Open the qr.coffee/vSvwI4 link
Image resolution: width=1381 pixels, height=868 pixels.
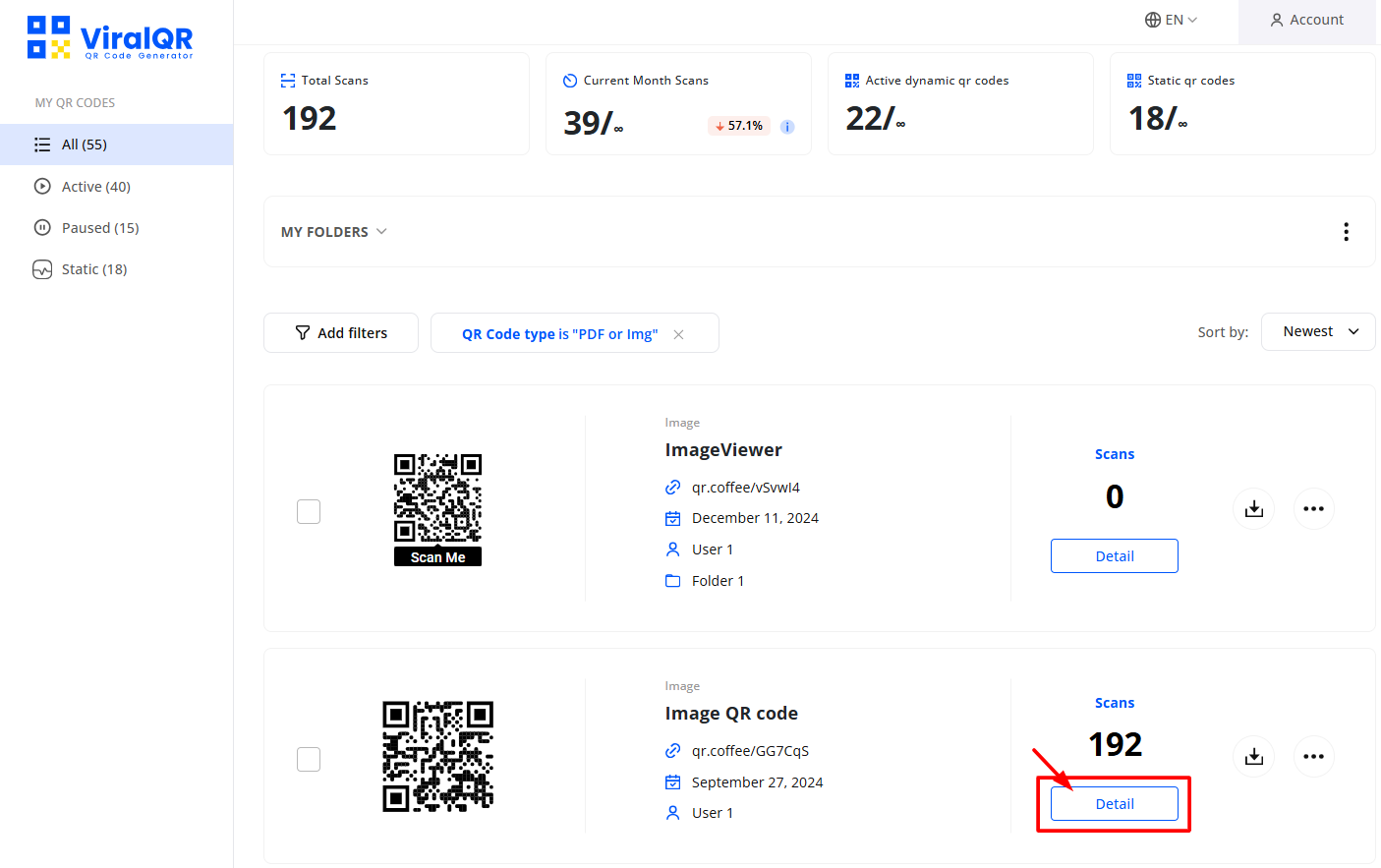tap(746, 488)
